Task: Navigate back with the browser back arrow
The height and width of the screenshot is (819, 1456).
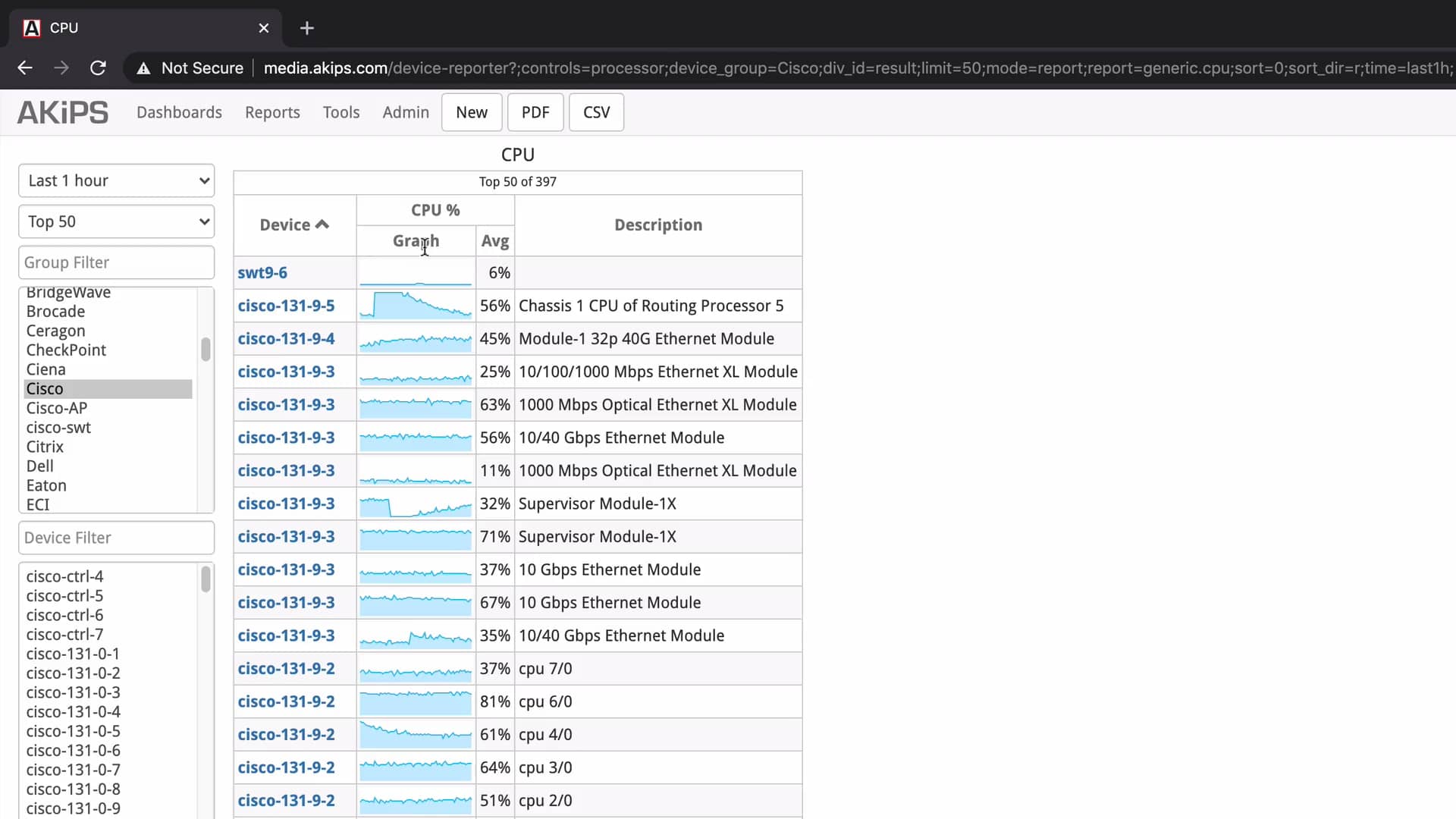Action: (x=24, y=67)
